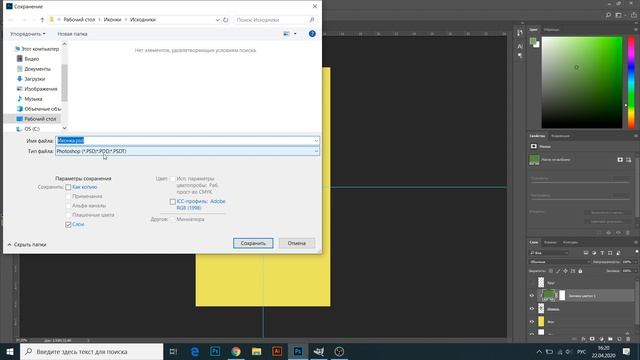Click the Photoshop search magnifier icon
Screen dimensions: 640x360
pyautogui.click(x=608, y=15)
